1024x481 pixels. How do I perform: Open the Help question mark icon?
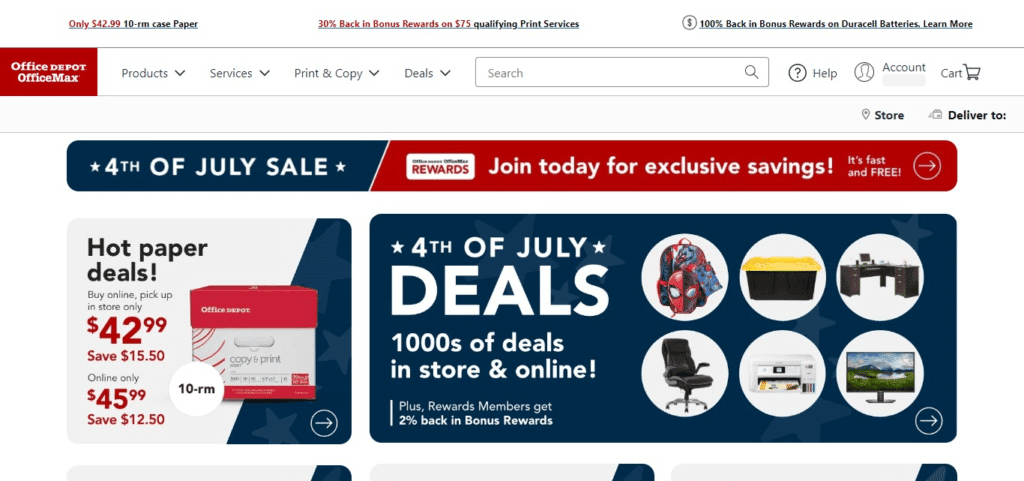click(797, 73)
